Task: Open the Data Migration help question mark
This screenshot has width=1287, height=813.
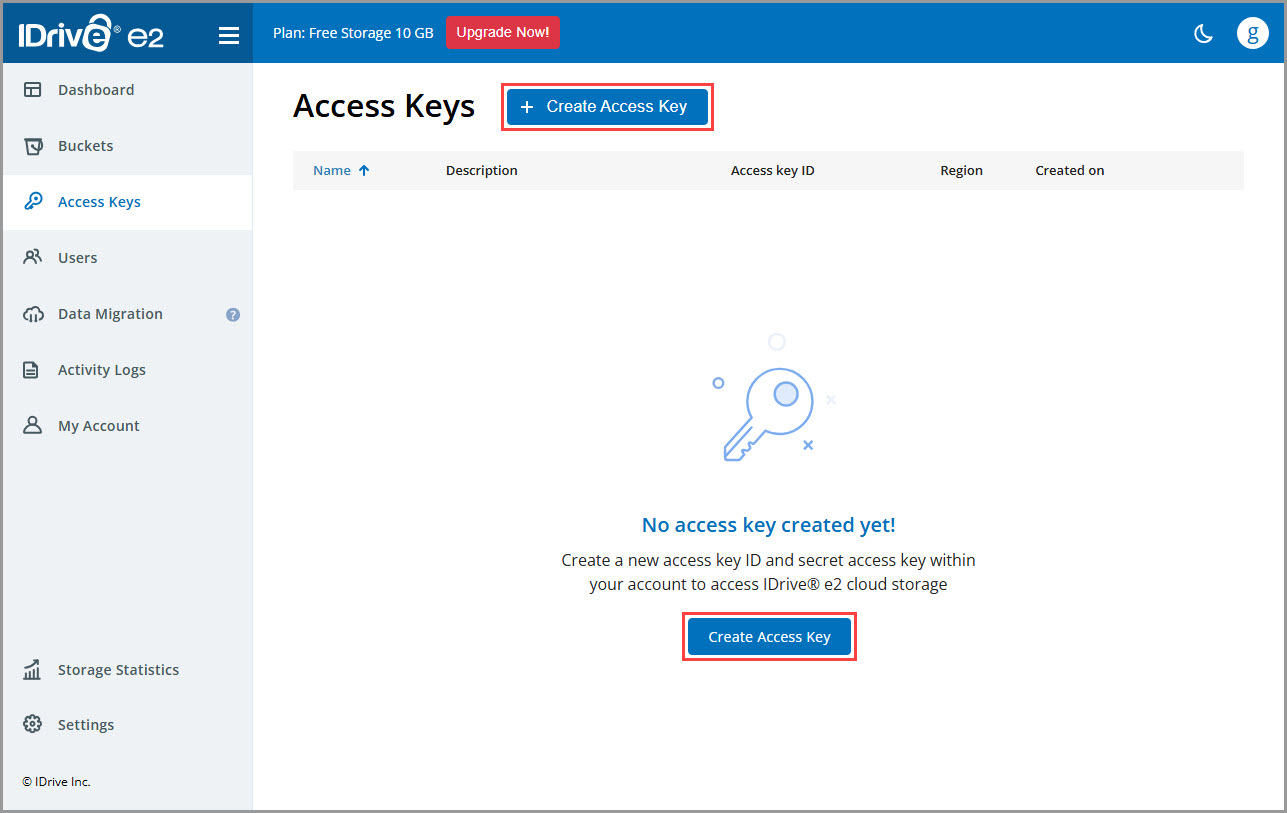Action: (233, 314)
